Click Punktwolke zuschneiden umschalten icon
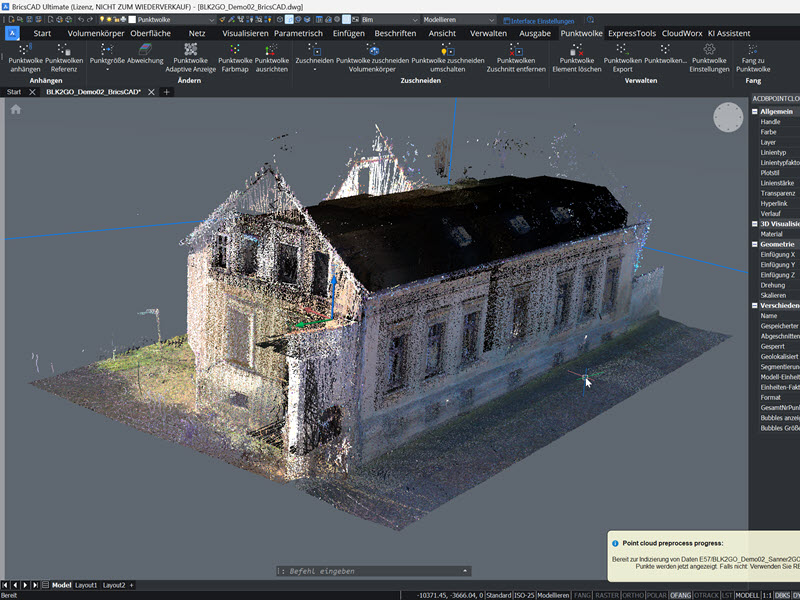Screen dimensions: 800x600 [447, 49]
